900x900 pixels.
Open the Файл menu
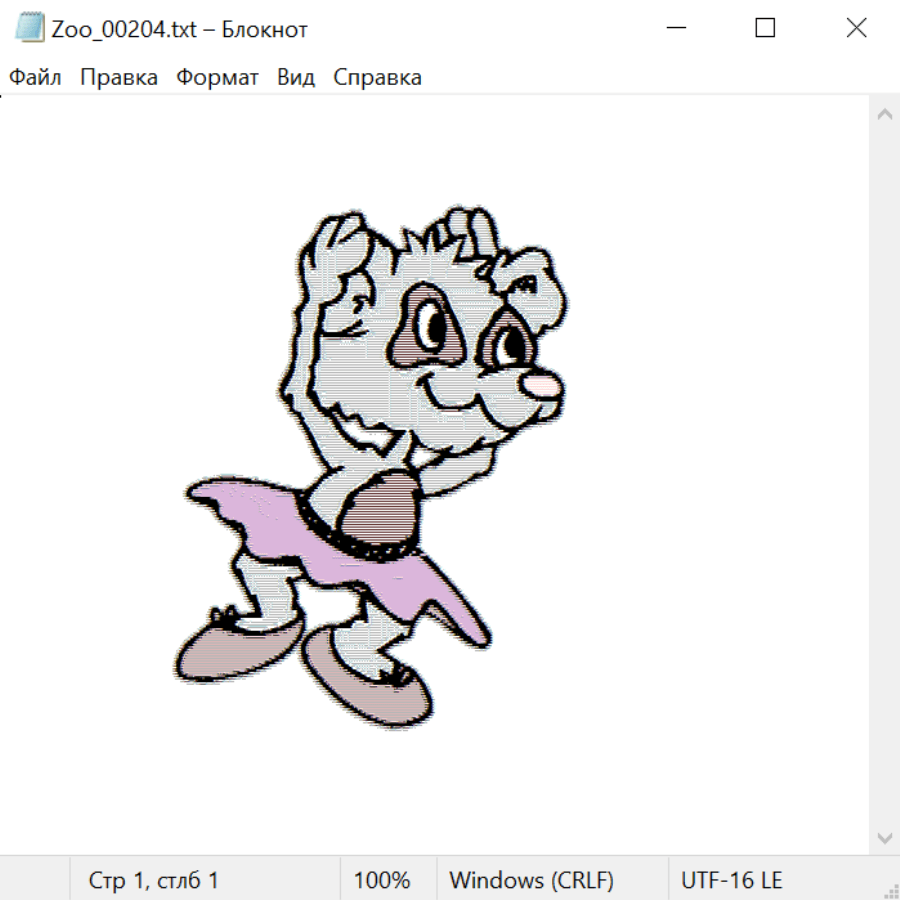click(35, 78)
